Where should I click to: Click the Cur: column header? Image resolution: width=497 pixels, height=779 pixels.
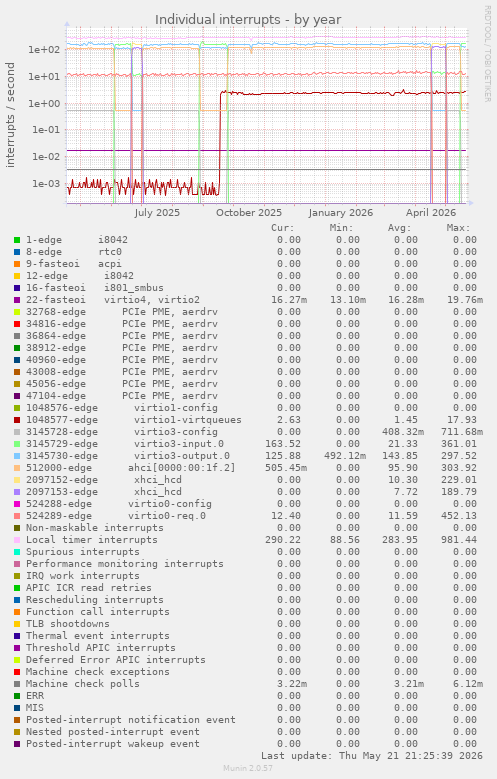(283, 228)
